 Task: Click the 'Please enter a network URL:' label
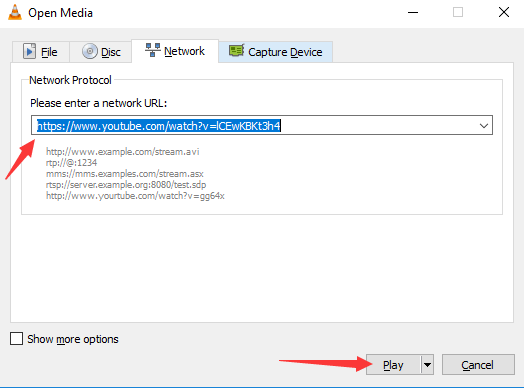98,103
